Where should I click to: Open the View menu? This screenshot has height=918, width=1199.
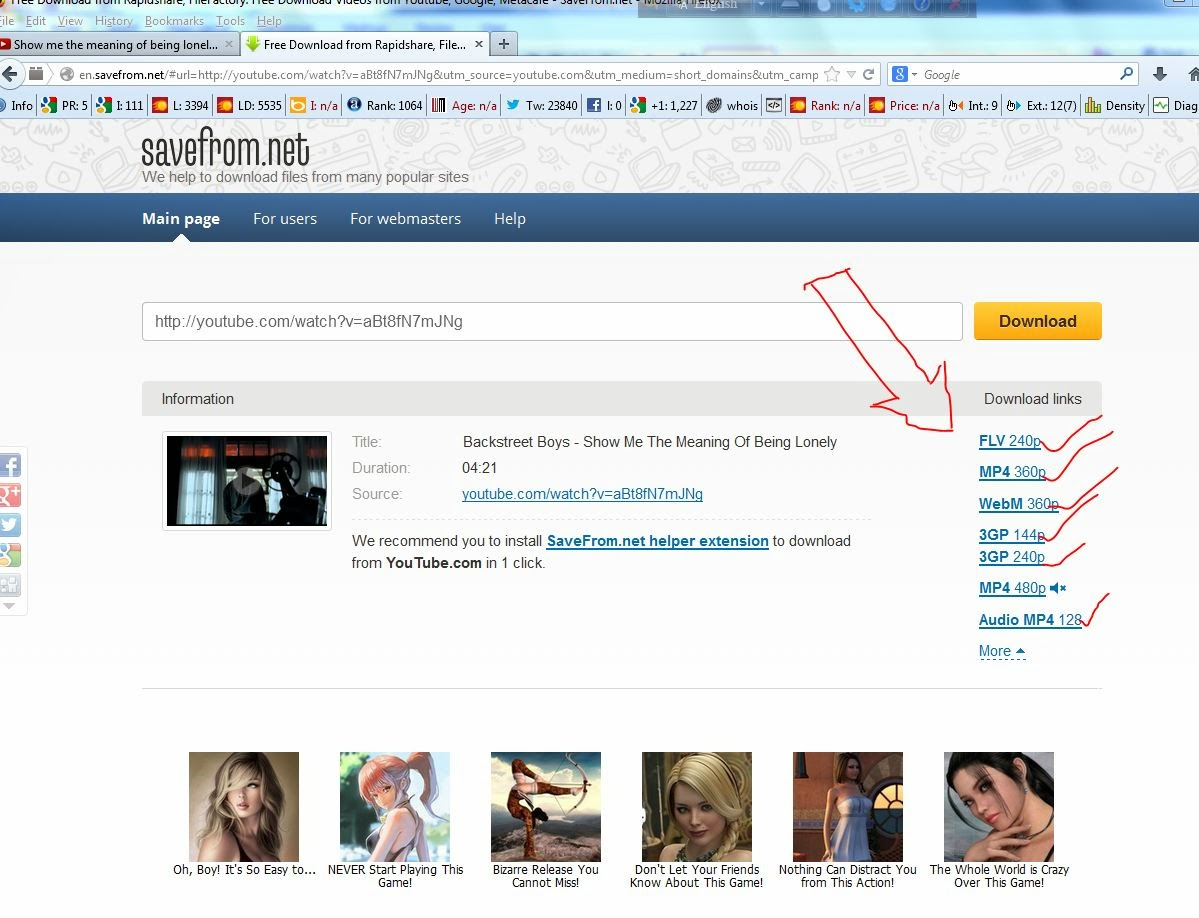pos(70,21)
